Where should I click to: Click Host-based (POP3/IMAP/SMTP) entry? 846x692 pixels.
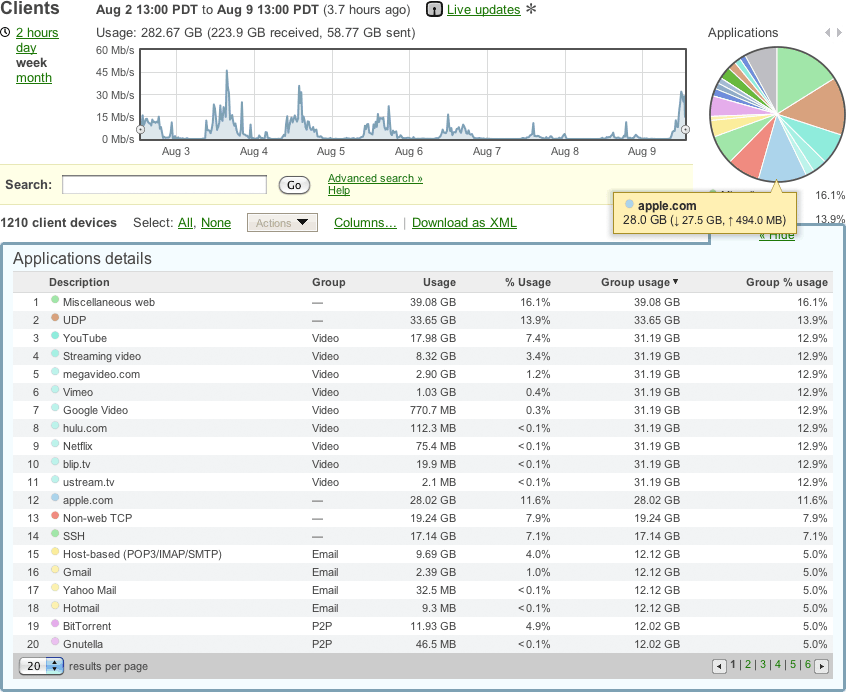point(142,554)
